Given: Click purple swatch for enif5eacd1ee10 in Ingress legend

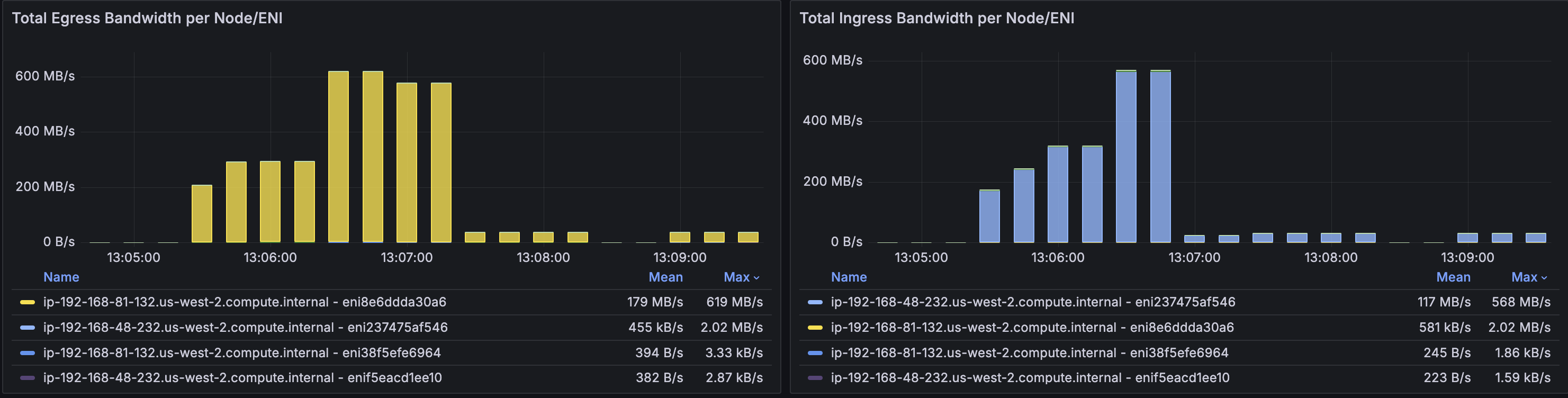Looking at the screenshot, I should (814, 378).
